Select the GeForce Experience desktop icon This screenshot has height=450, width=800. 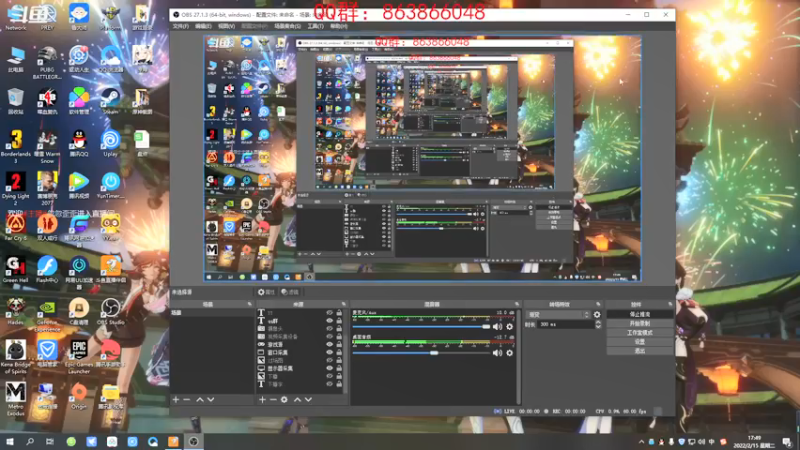(47, 315)
